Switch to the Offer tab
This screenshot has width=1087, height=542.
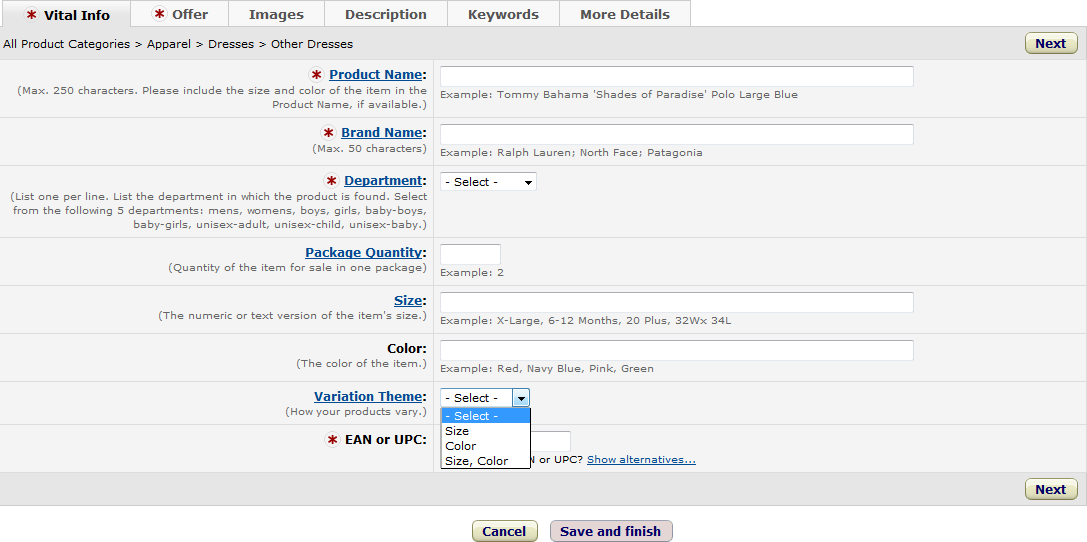click(179, 14)
